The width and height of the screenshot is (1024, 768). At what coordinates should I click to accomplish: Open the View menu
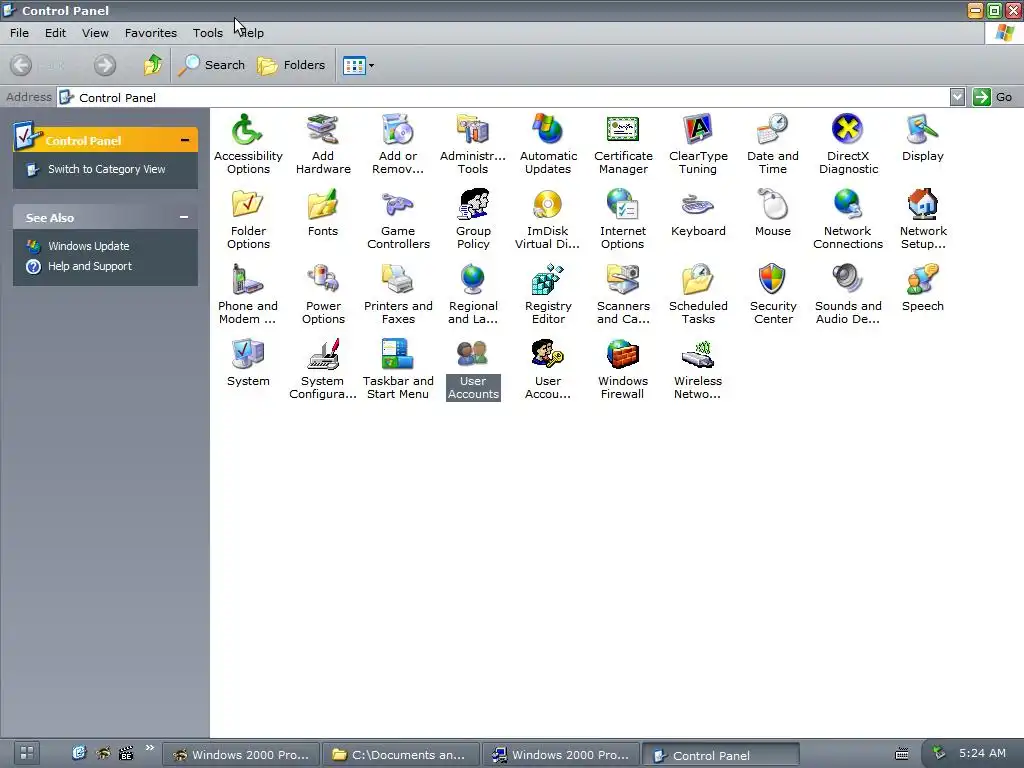pyautogui.click(x=95, y=33)
